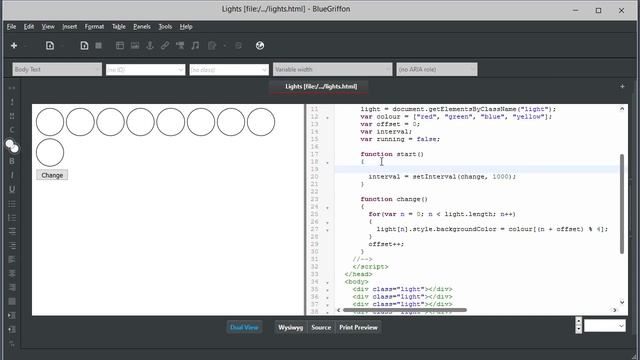Apply ordered list from sidebar
The image size is (640, 360).
click(x=12, y=218)
